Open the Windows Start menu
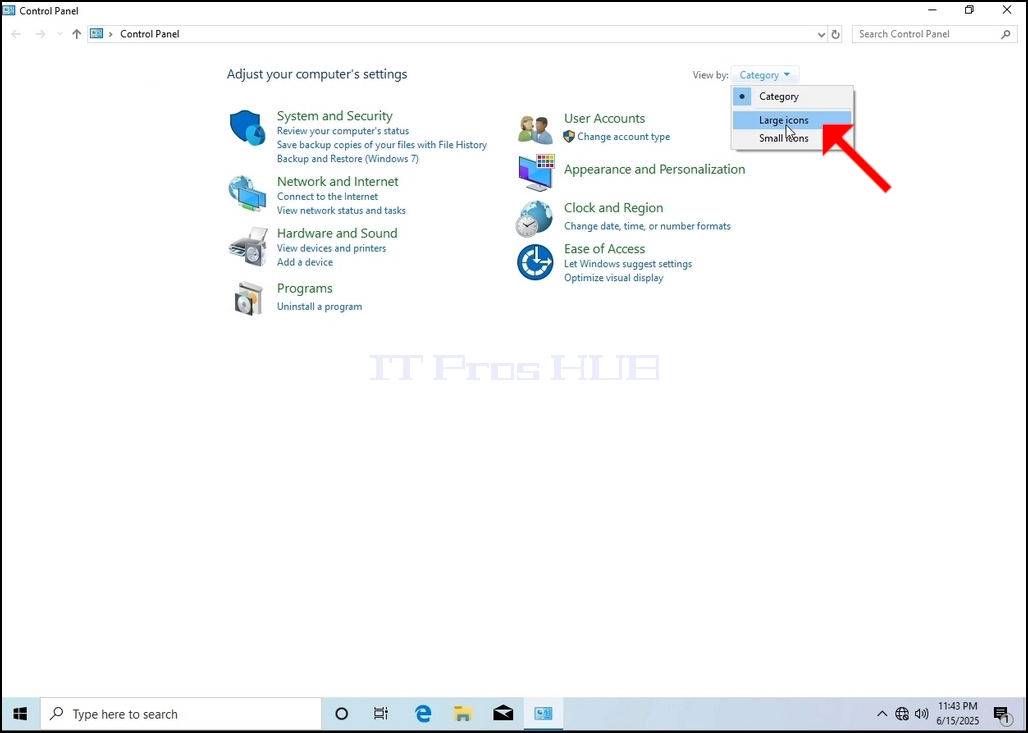Screen dimensions: 1028x733 [20, 714]
